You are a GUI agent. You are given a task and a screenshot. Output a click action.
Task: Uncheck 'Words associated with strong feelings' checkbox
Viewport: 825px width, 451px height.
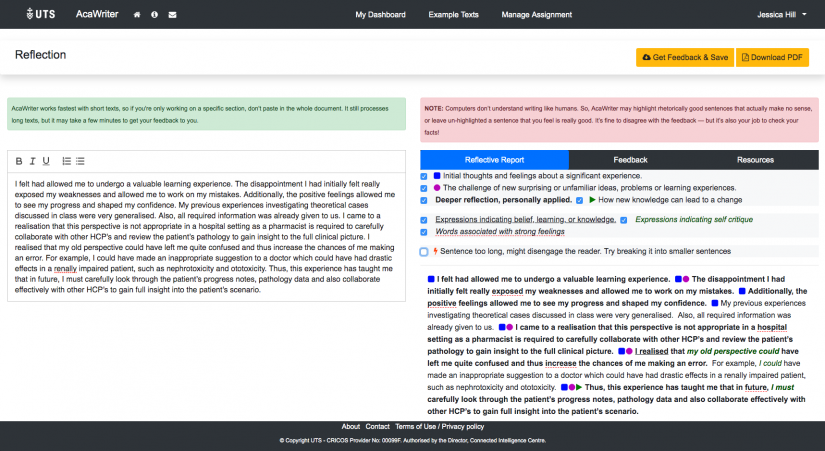point(424,232)
